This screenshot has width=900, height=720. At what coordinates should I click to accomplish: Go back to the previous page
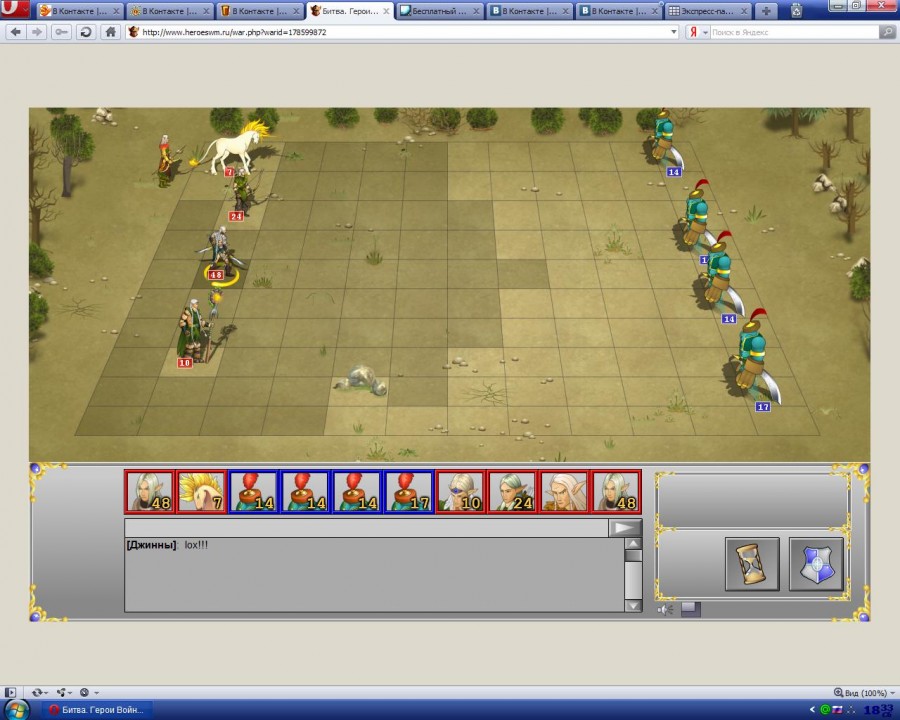point(15,32)
